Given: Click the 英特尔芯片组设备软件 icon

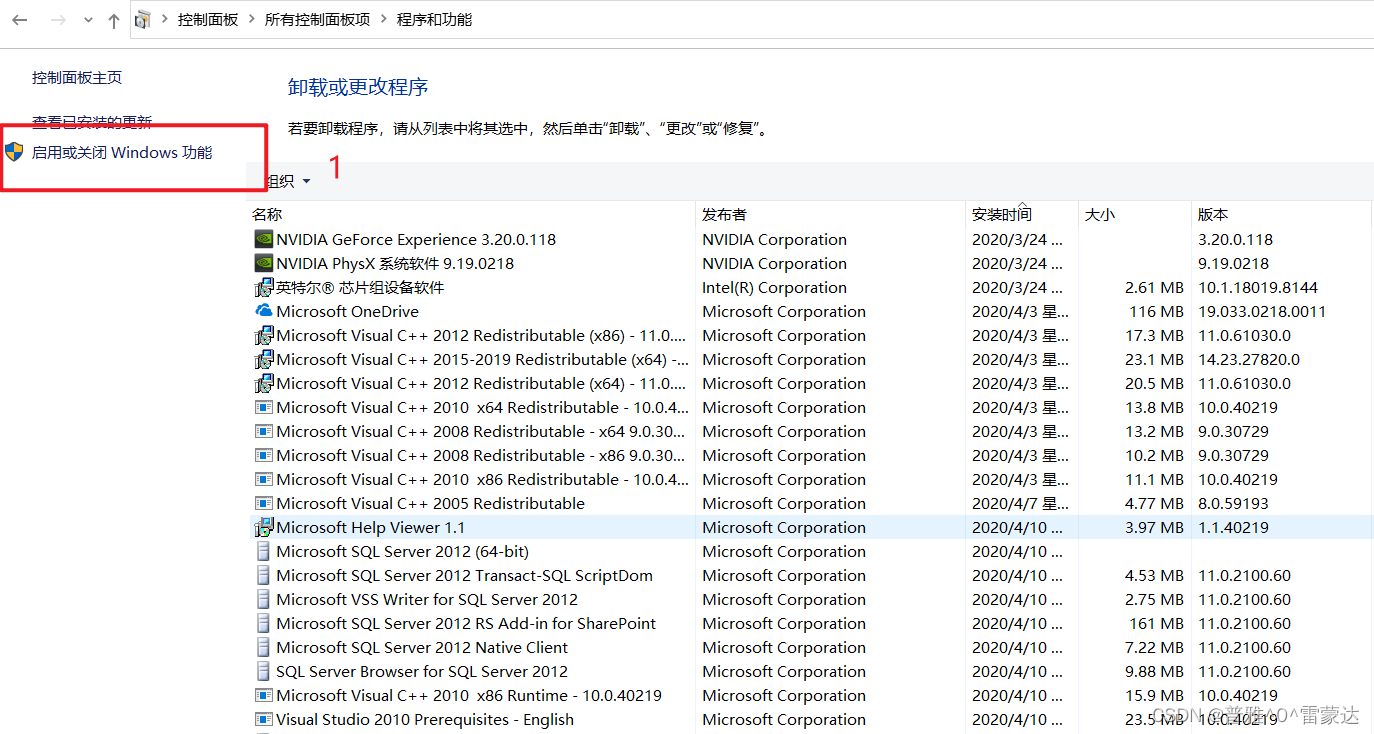Looking at the screenshot, I should click(x=262, y=287).
